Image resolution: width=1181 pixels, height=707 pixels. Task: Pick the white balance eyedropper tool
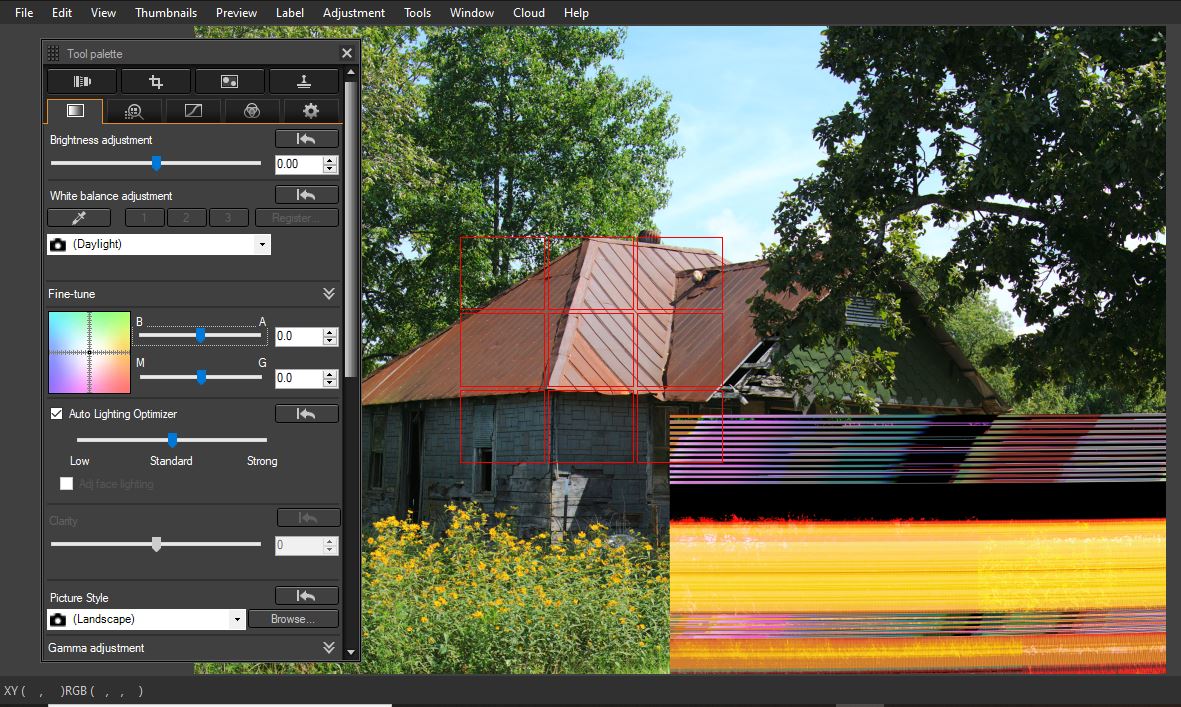(79, 218)
